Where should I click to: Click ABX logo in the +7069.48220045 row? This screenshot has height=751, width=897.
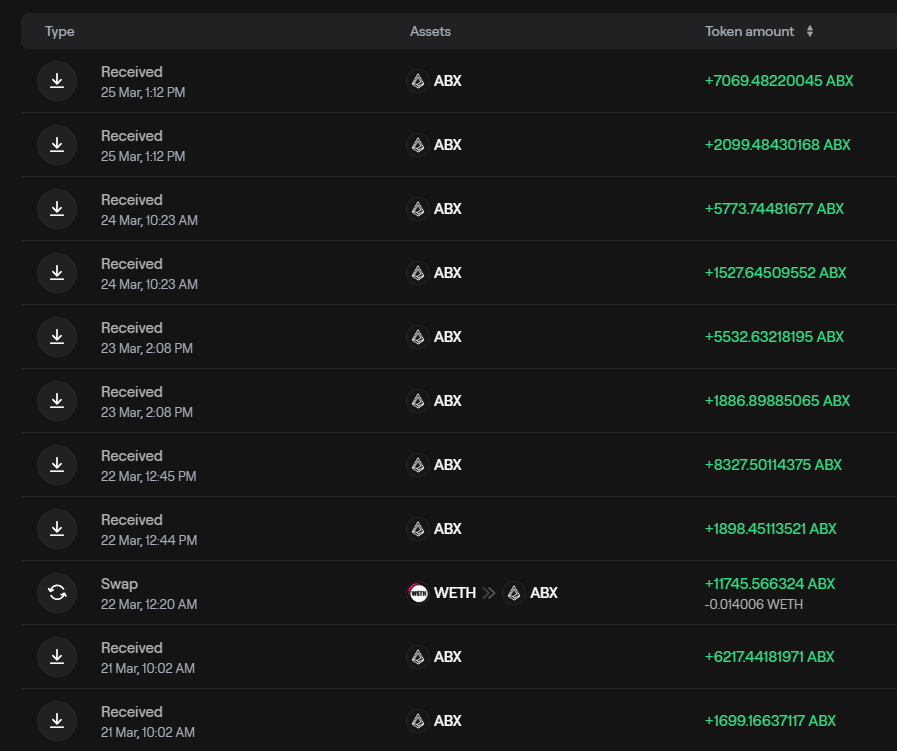click(x=418, y=81)
